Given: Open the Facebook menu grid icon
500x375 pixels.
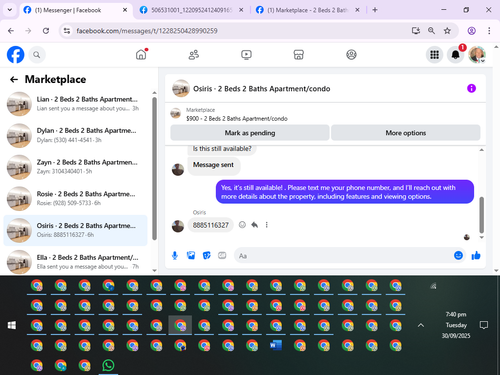Looking at the screenshot, I should pos(434,55).
